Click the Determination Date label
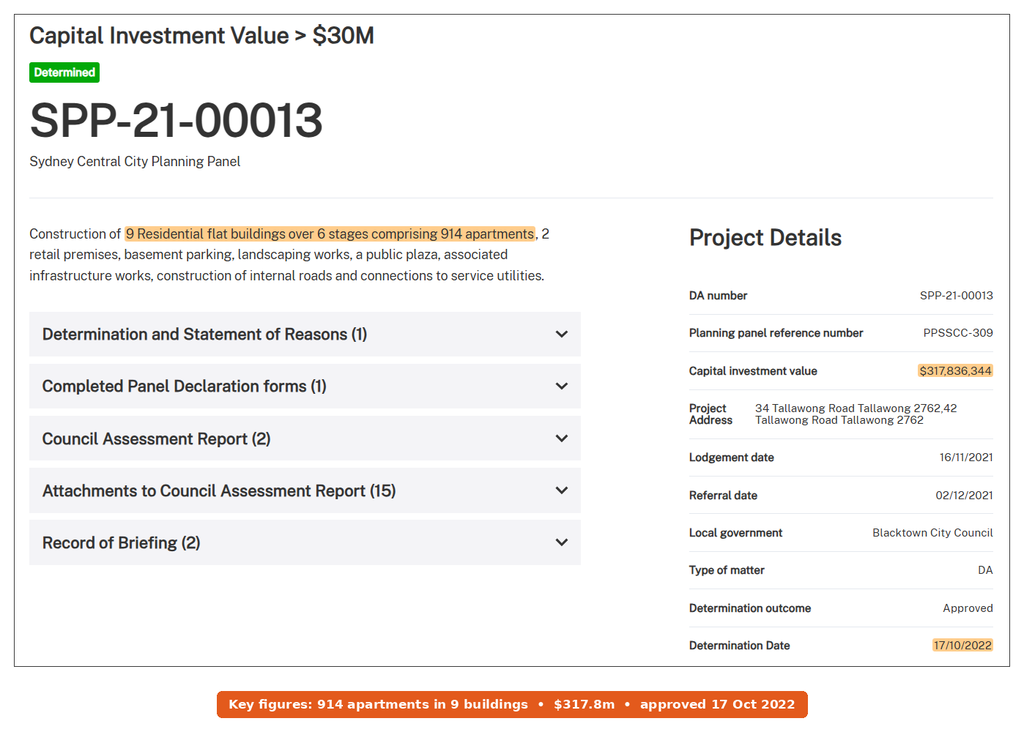Image resolution: width=1024 pixels, height=732 pixels. click(739, 646)
